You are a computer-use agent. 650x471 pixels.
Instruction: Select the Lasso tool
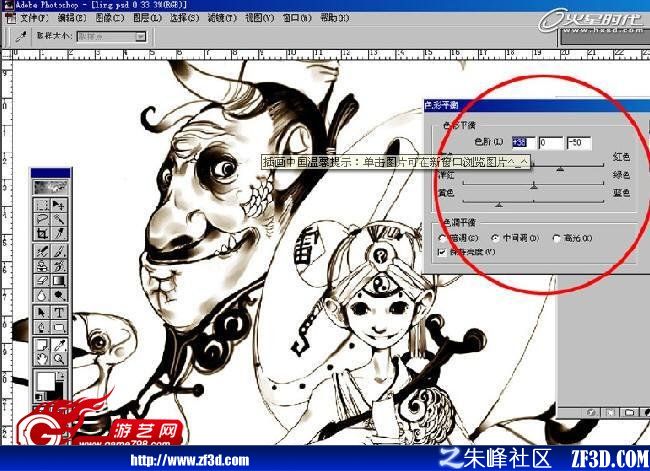(x=41, y=219)
